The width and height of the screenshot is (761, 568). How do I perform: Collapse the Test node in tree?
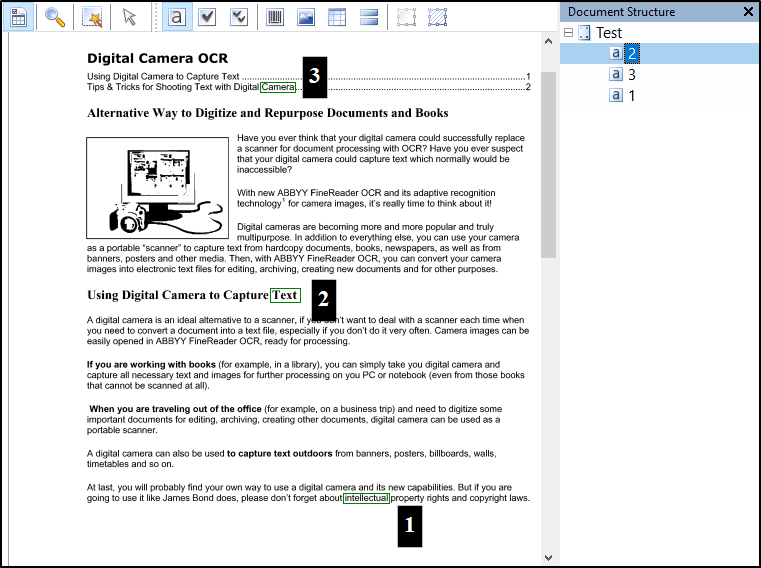pyautogui.click(x=568, y=33)
